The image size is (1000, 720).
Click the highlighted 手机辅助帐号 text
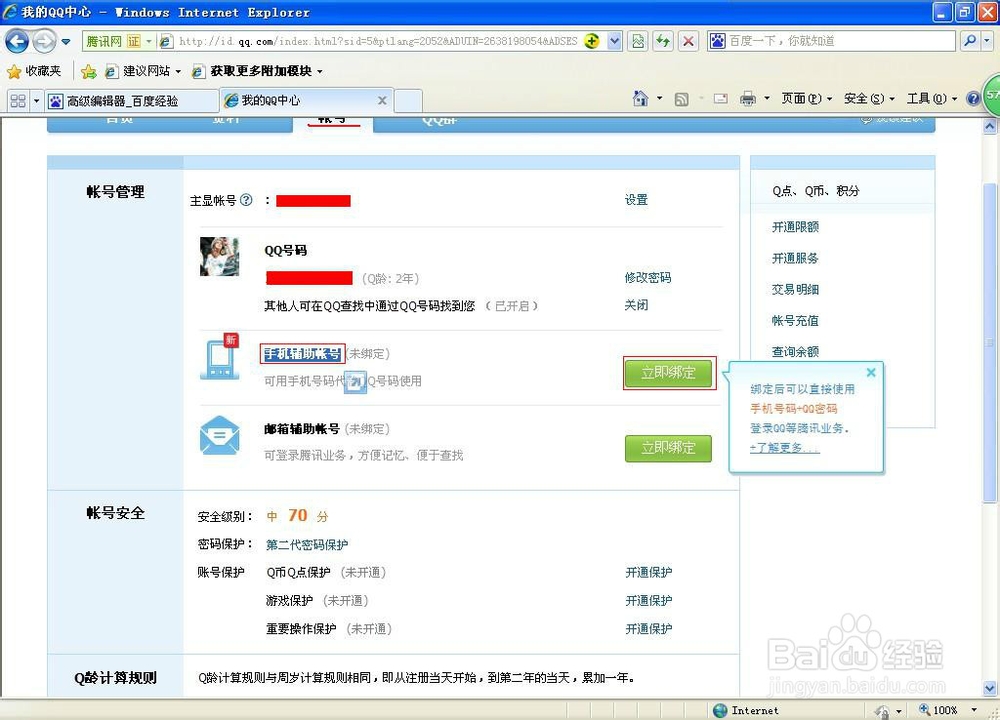(302, 353)
